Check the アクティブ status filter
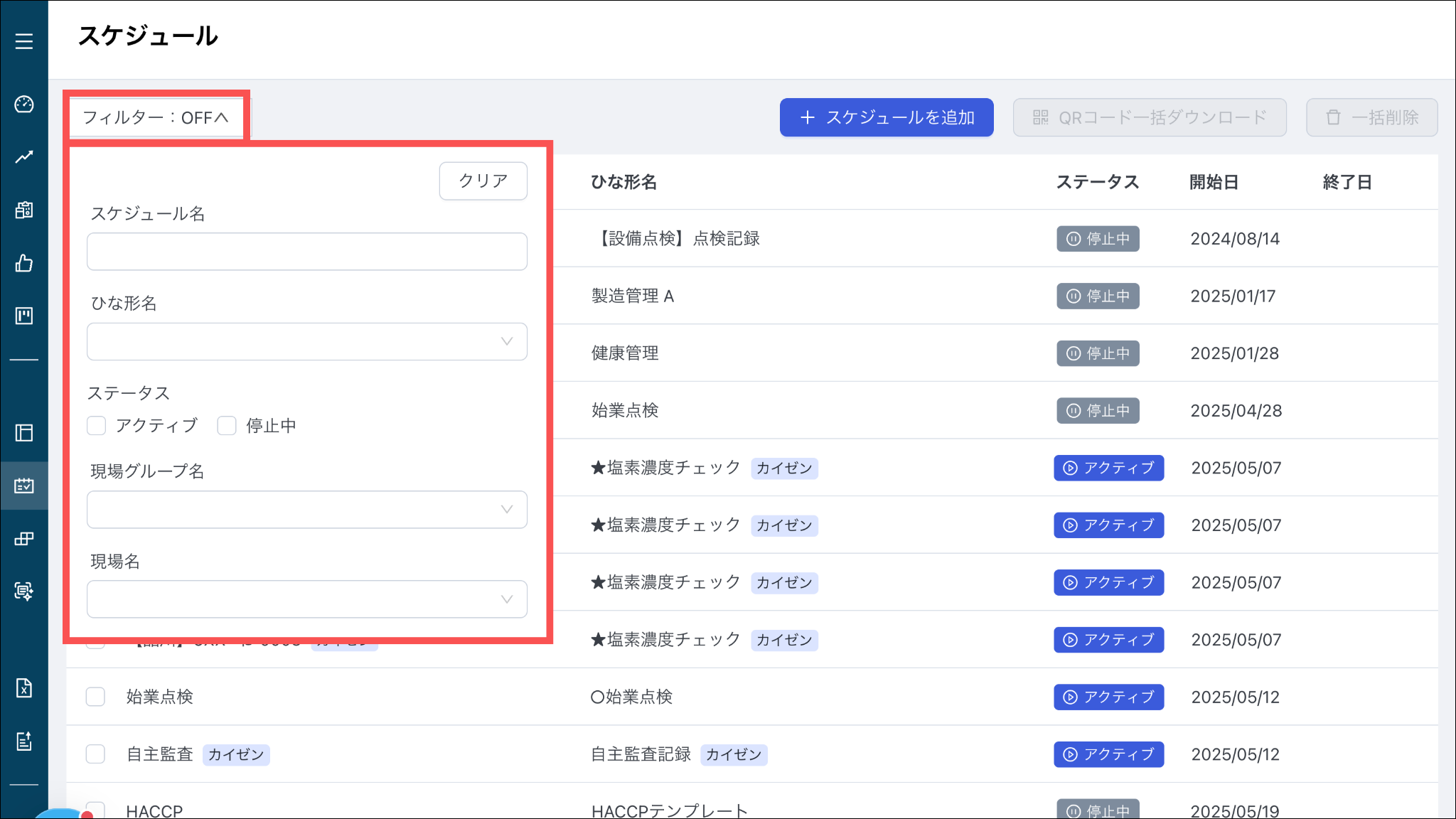 tap(97, 426)
